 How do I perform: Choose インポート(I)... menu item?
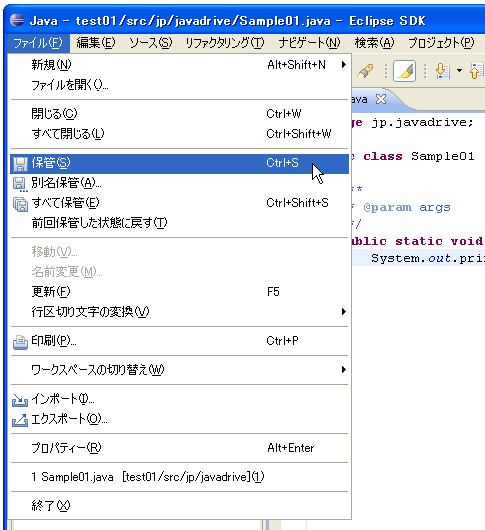179,399
